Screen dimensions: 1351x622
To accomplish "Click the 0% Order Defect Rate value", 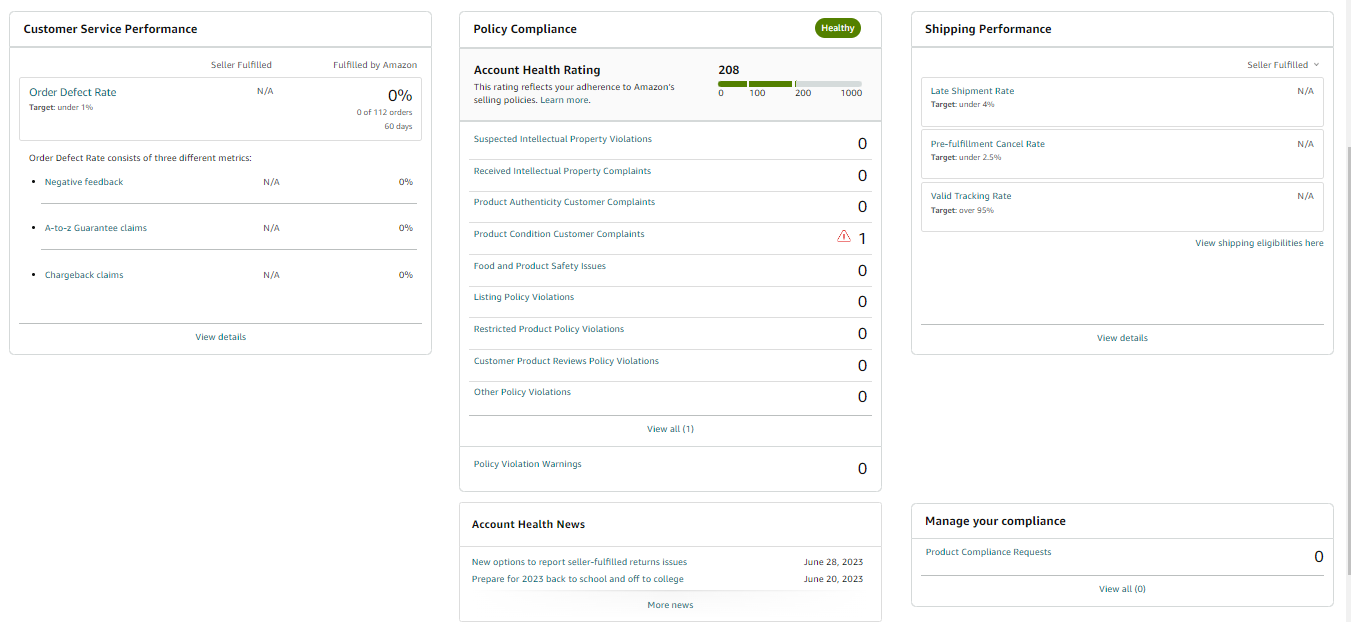I will click(x=400, y=96).
